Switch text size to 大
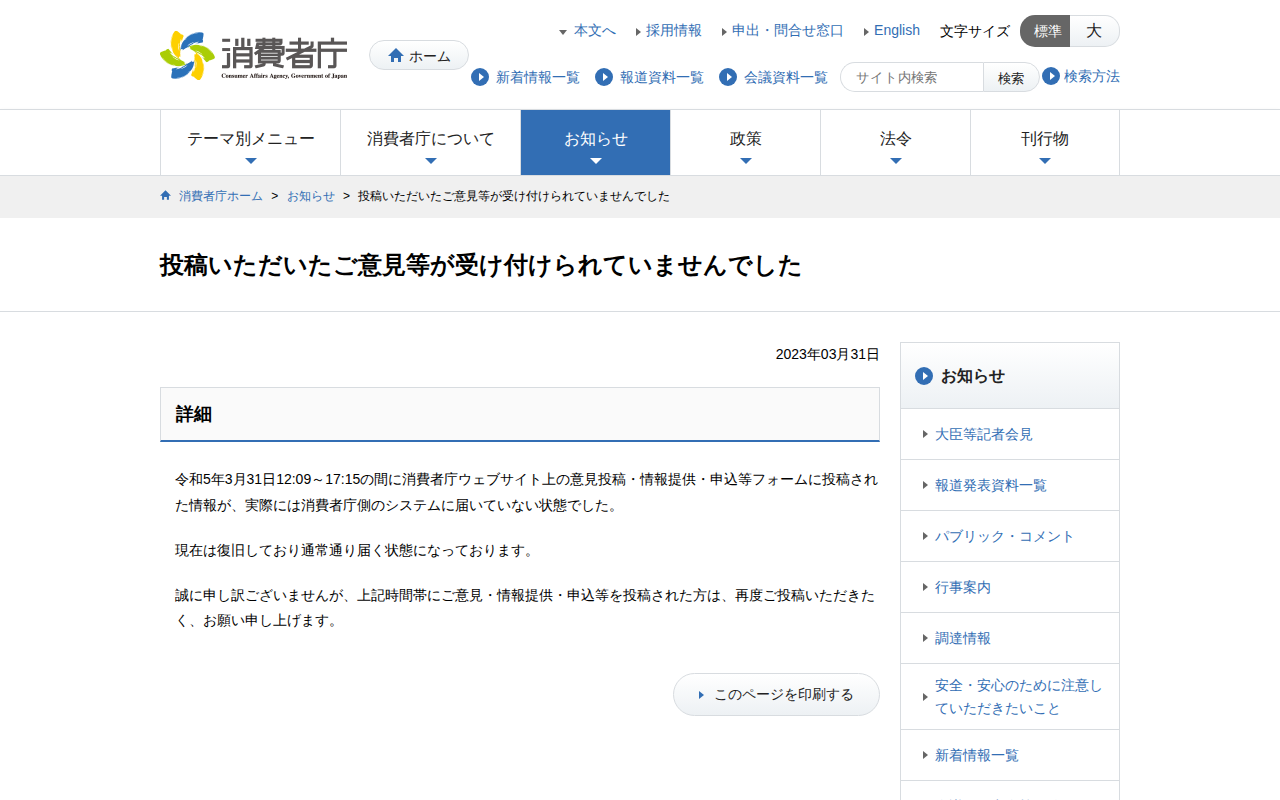The width and height of the screenshot is (1280, 800). point(1095,31)
